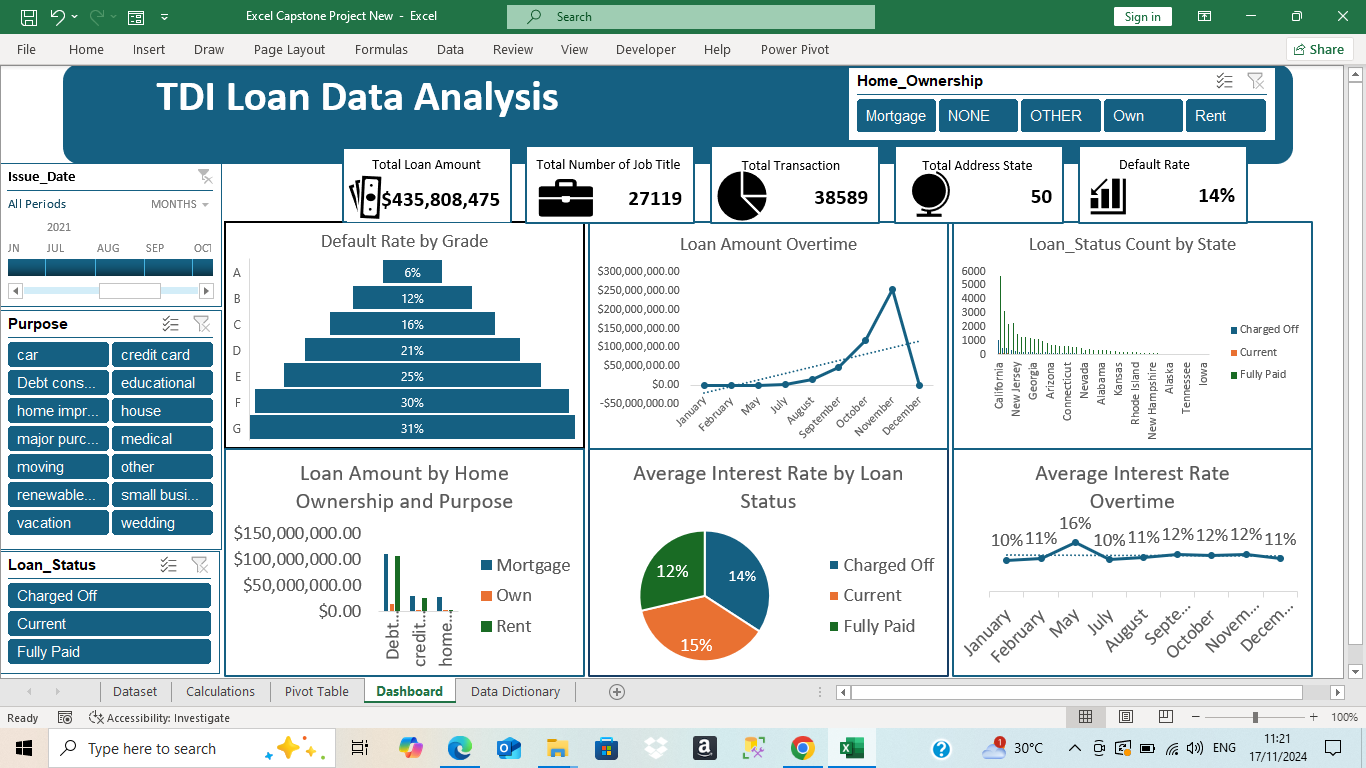Select wedding in the Purpose slicer
Screen dimensions: 1366x768
(x=163, y=522)
